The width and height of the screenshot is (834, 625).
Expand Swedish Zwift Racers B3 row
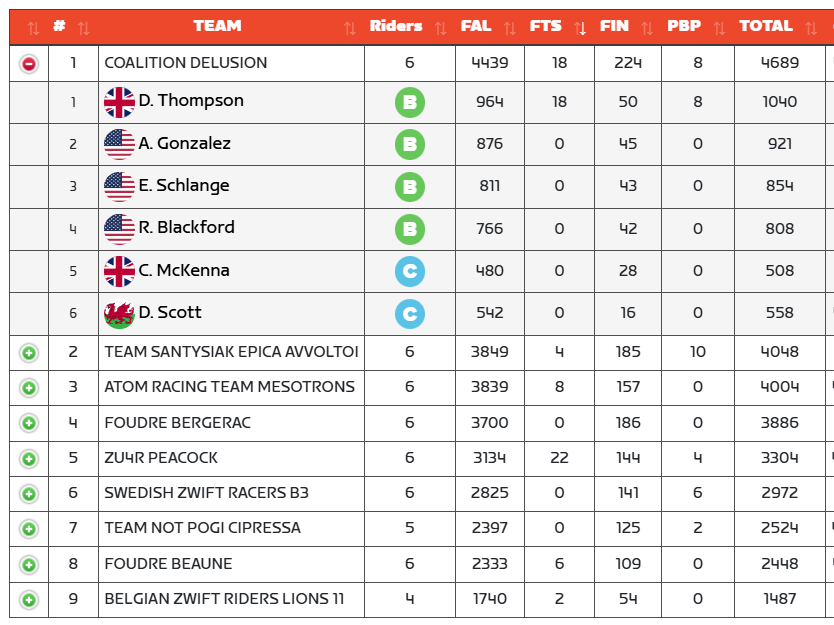[x=29, y=494]
